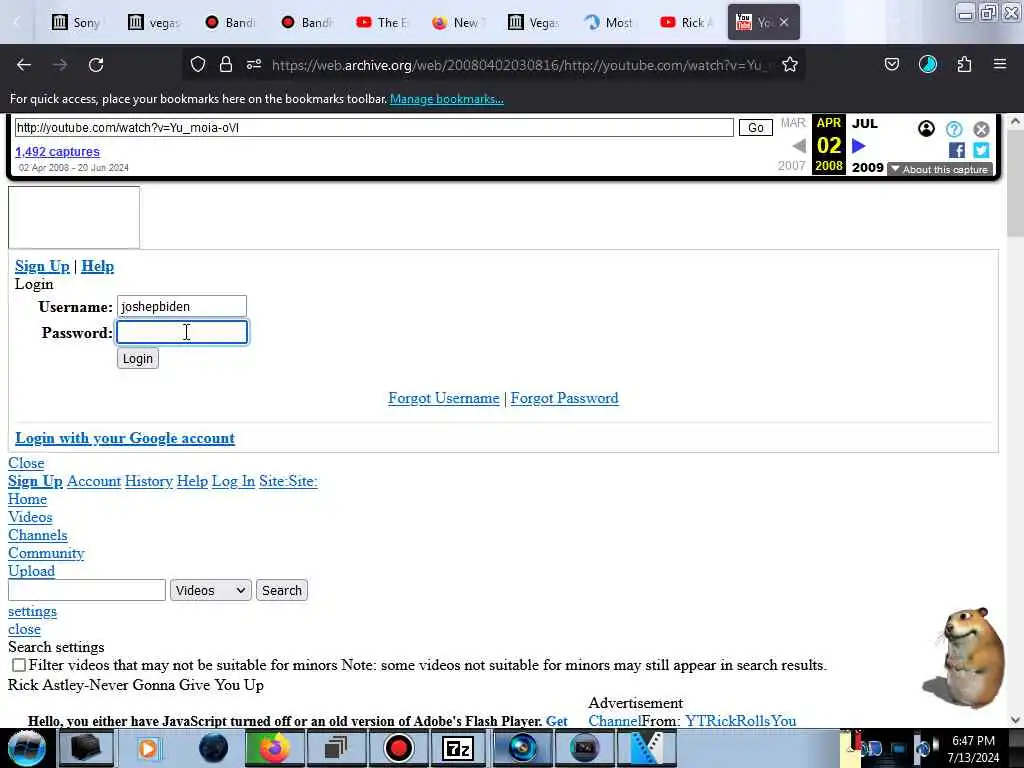This screenshot has width=1024, height=768.
Task: Open the Windows Start orb
Action: (26, 748)
